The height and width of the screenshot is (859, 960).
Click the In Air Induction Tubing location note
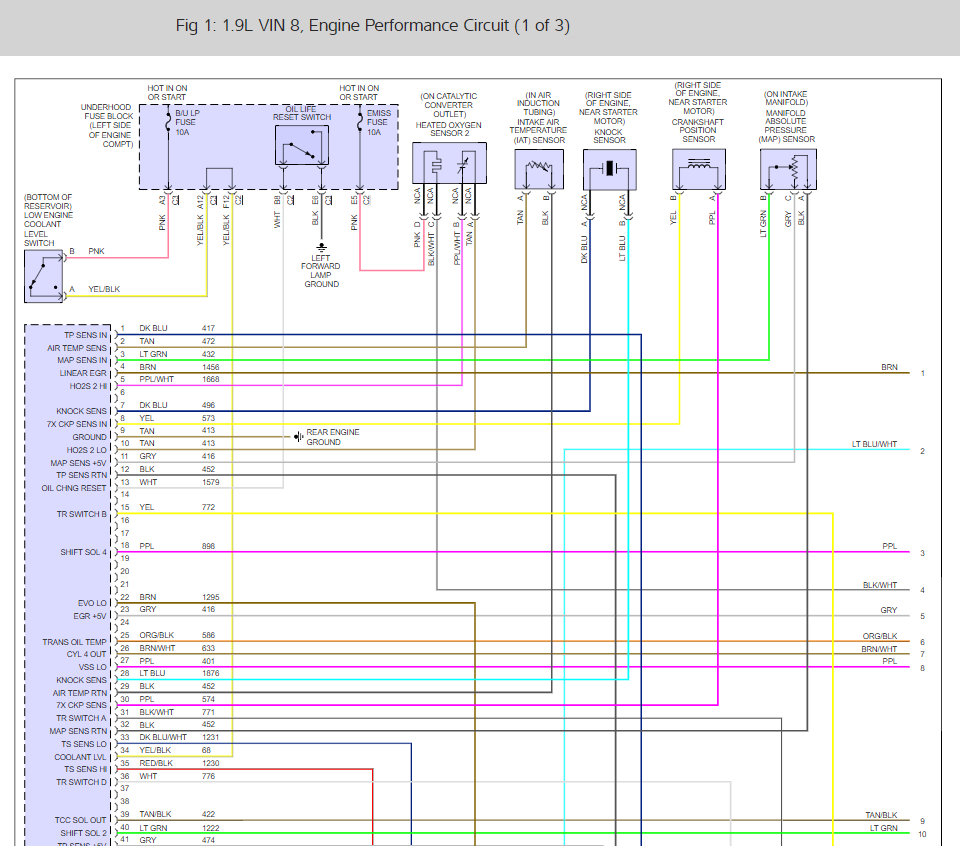click(538, 103)
